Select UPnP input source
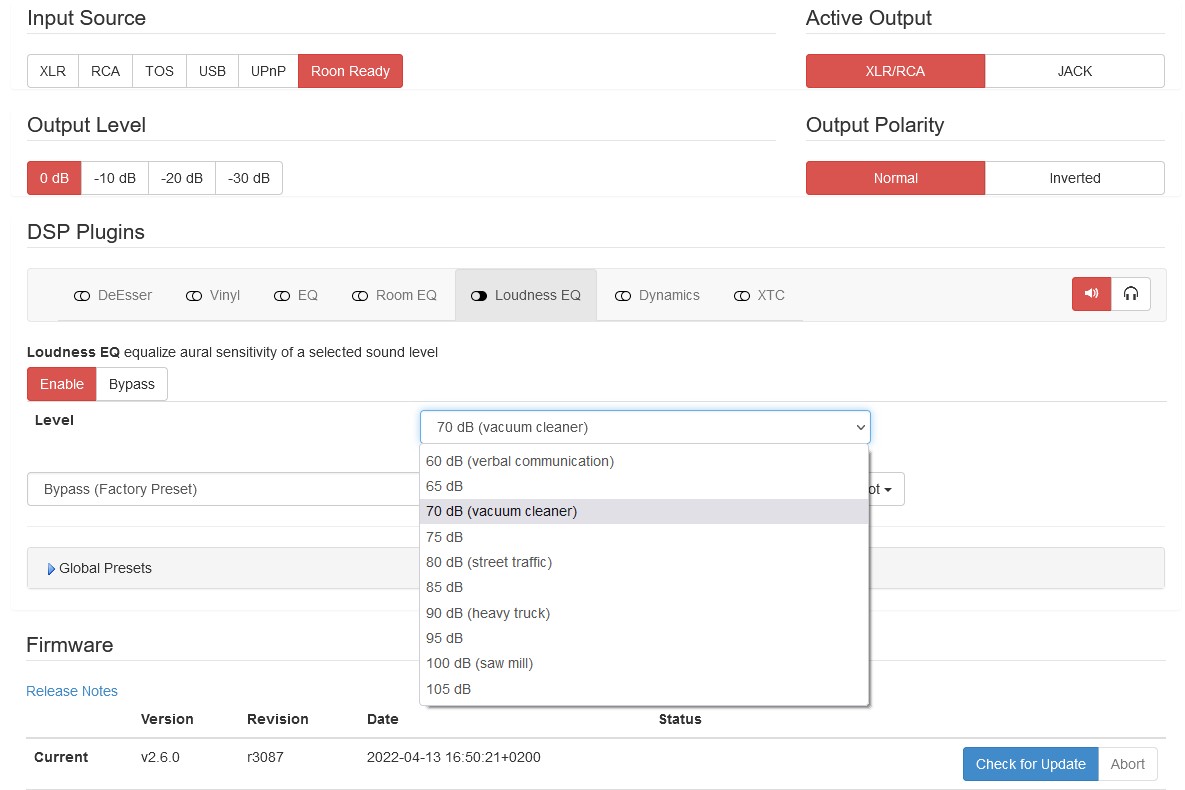The width and height of the screenshot is (1185, 790). pos(268,71)
